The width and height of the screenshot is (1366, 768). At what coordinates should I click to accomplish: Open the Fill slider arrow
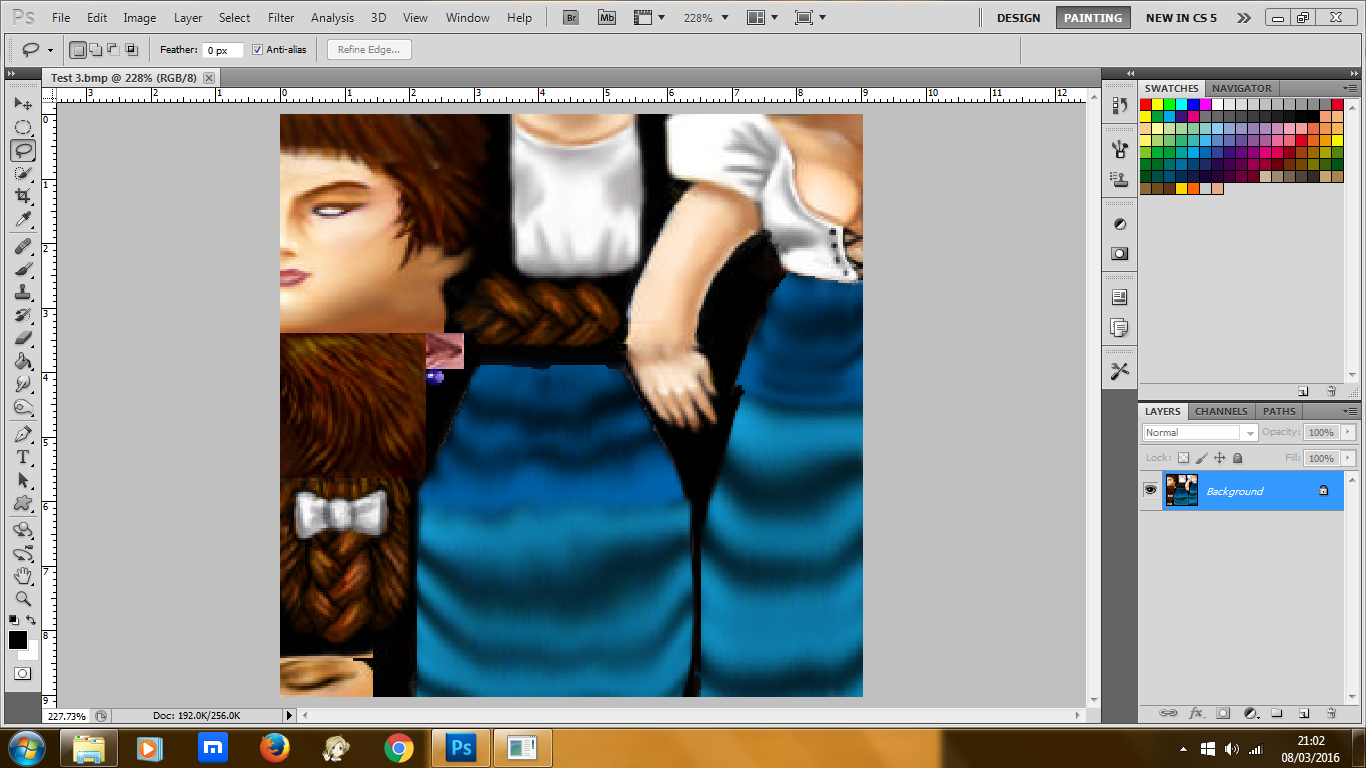1348,458
